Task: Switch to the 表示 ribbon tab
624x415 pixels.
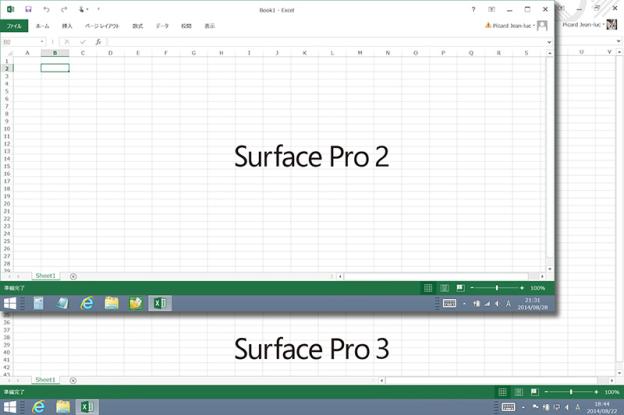Action: point(210,26)
